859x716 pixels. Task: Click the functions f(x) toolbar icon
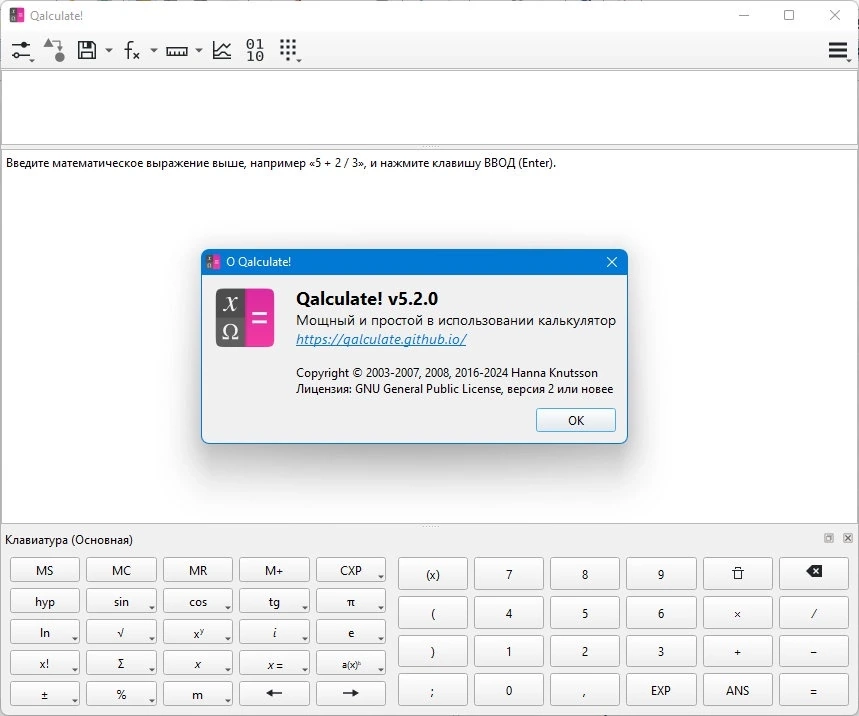click(x=131, y=50)
